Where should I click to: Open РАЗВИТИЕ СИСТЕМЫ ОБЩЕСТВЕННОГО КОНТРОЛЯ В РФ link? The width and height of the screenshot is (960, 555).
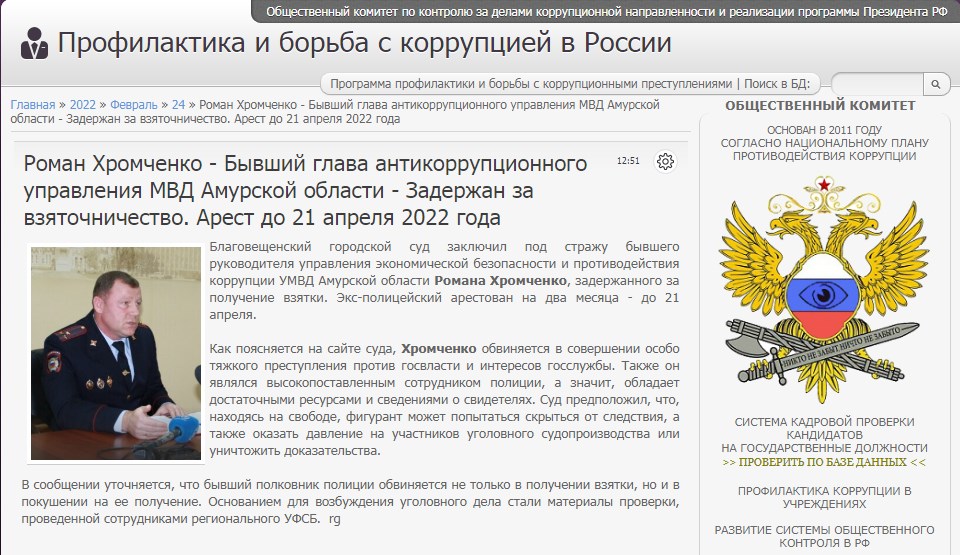tap(824, 536)
